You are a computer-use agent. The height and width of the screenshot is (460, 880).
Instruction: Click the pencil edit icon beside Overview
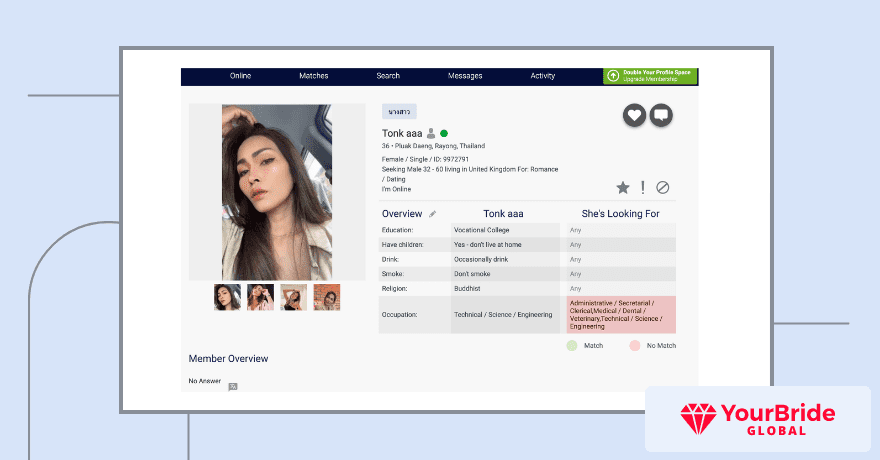(433, 214)
